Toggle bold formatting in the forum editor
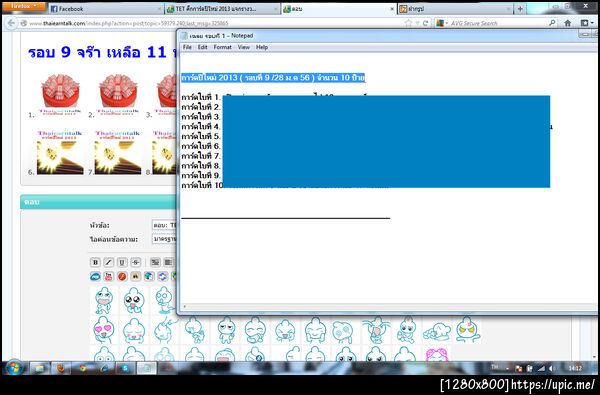This screenshot has height=395, width=600. click(95, 262)
